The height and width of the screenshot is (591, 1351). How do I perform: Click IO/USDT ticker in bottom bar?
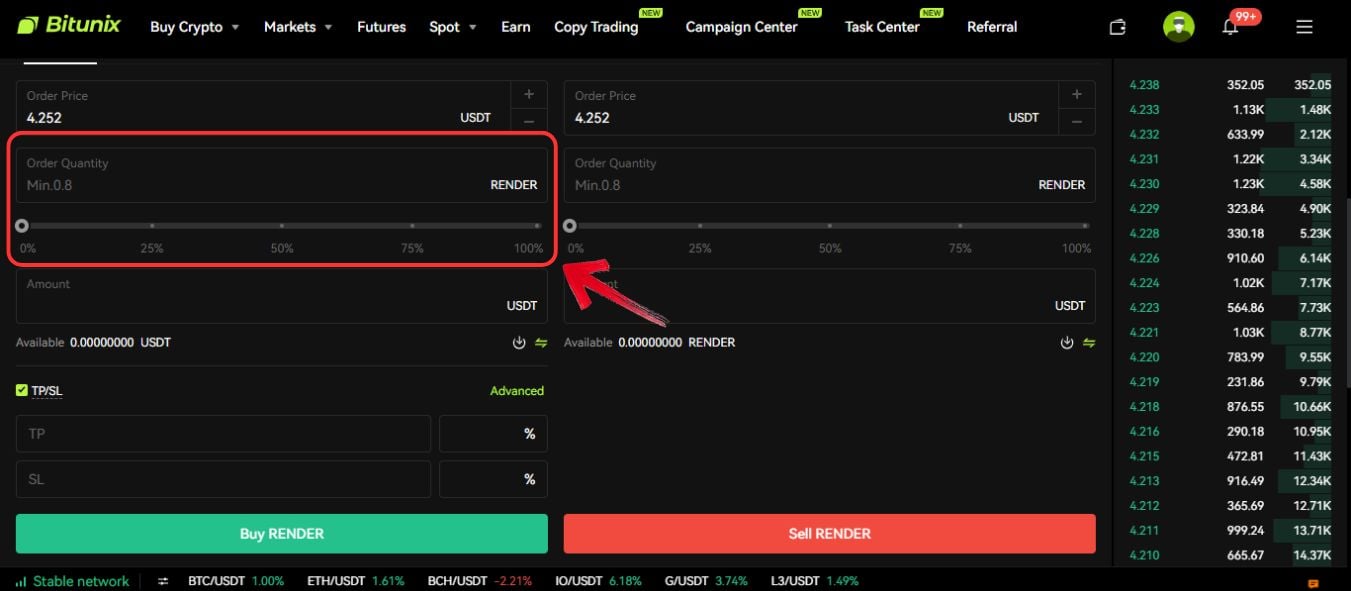[x=598, y=581]
